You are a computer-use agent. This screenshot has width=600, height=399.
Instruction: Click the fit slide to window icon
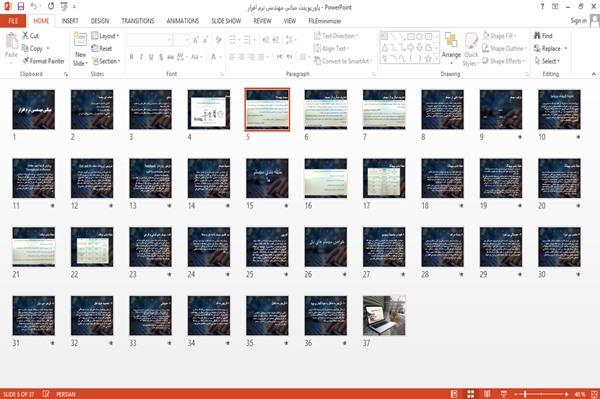(x=594, y=394)
